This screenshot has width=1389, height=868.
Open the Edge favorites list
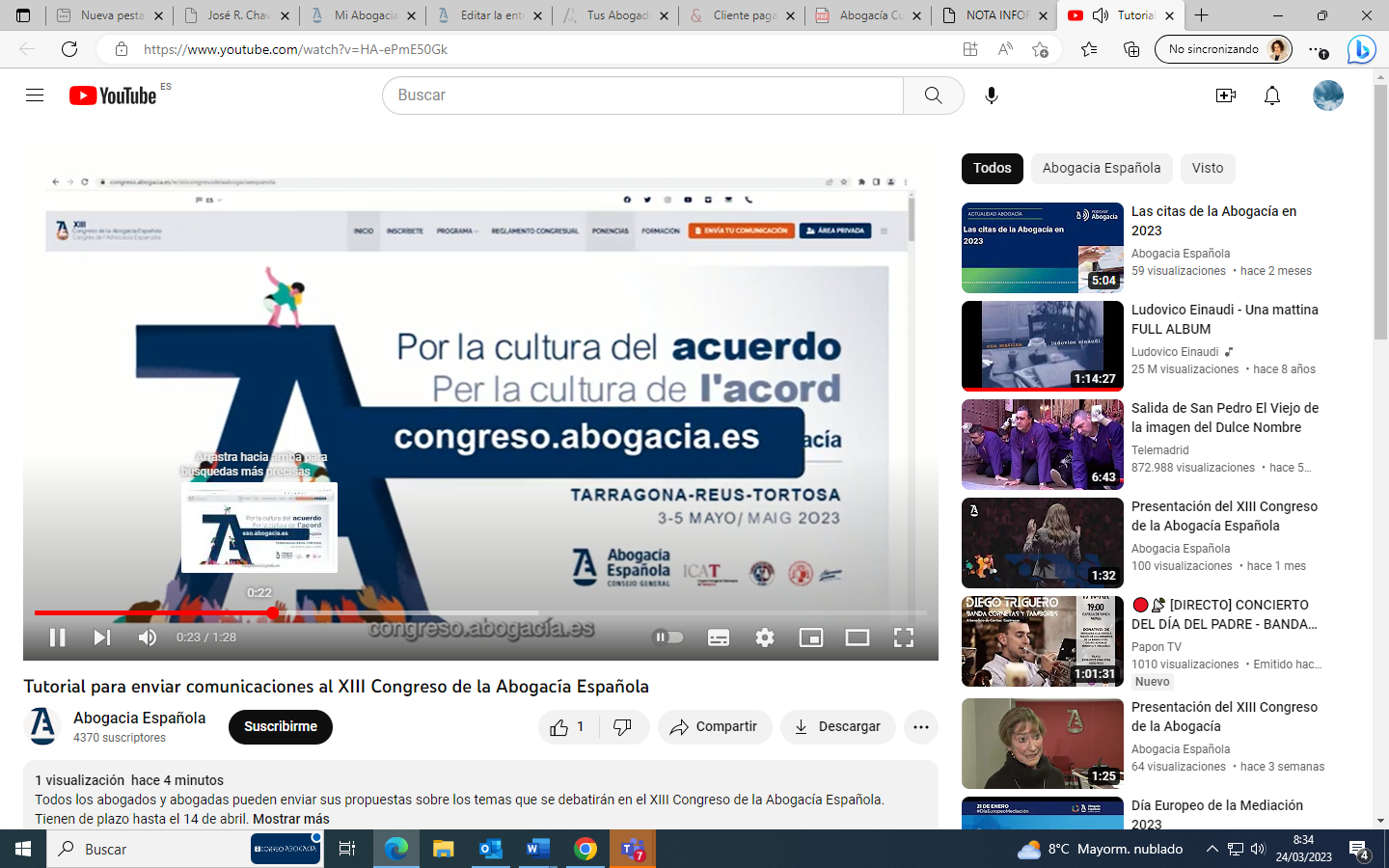(x=1089, y=49)
